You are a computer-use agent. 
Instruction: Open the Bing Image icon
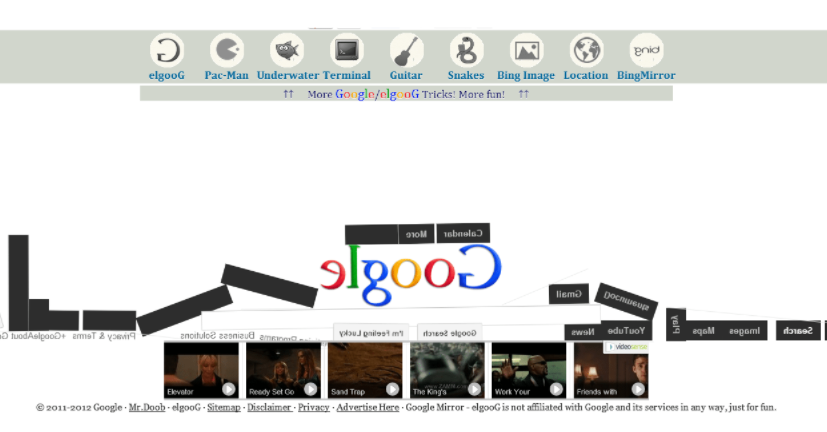(x=526, y=50)
